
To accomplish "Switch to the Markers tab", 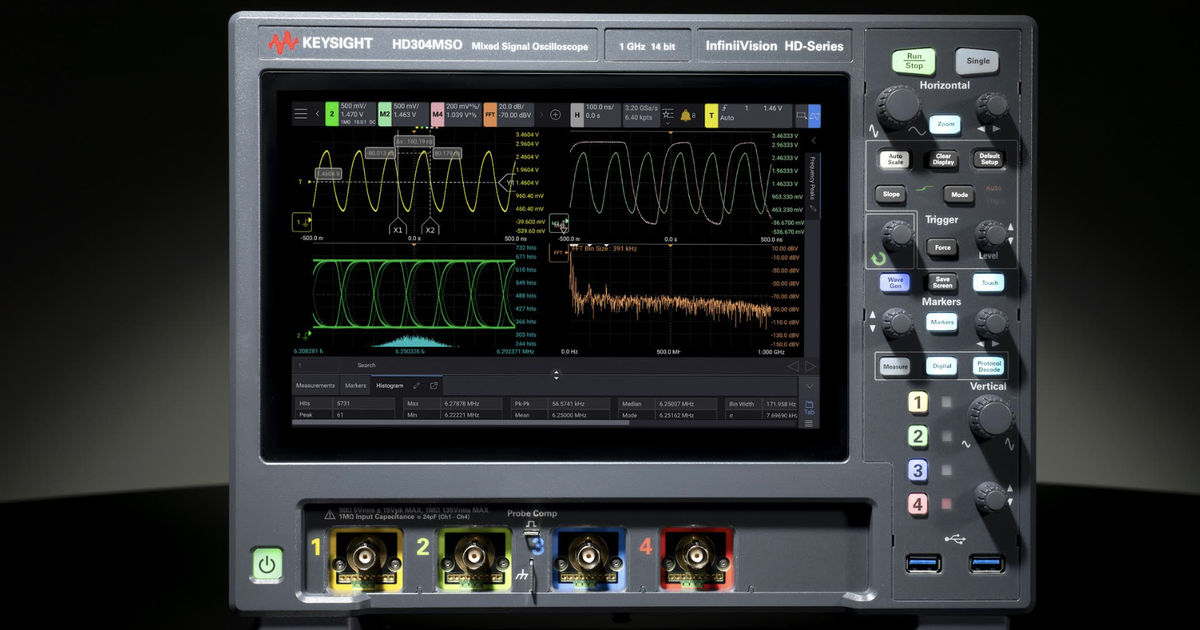I will (x=353, y=386).
